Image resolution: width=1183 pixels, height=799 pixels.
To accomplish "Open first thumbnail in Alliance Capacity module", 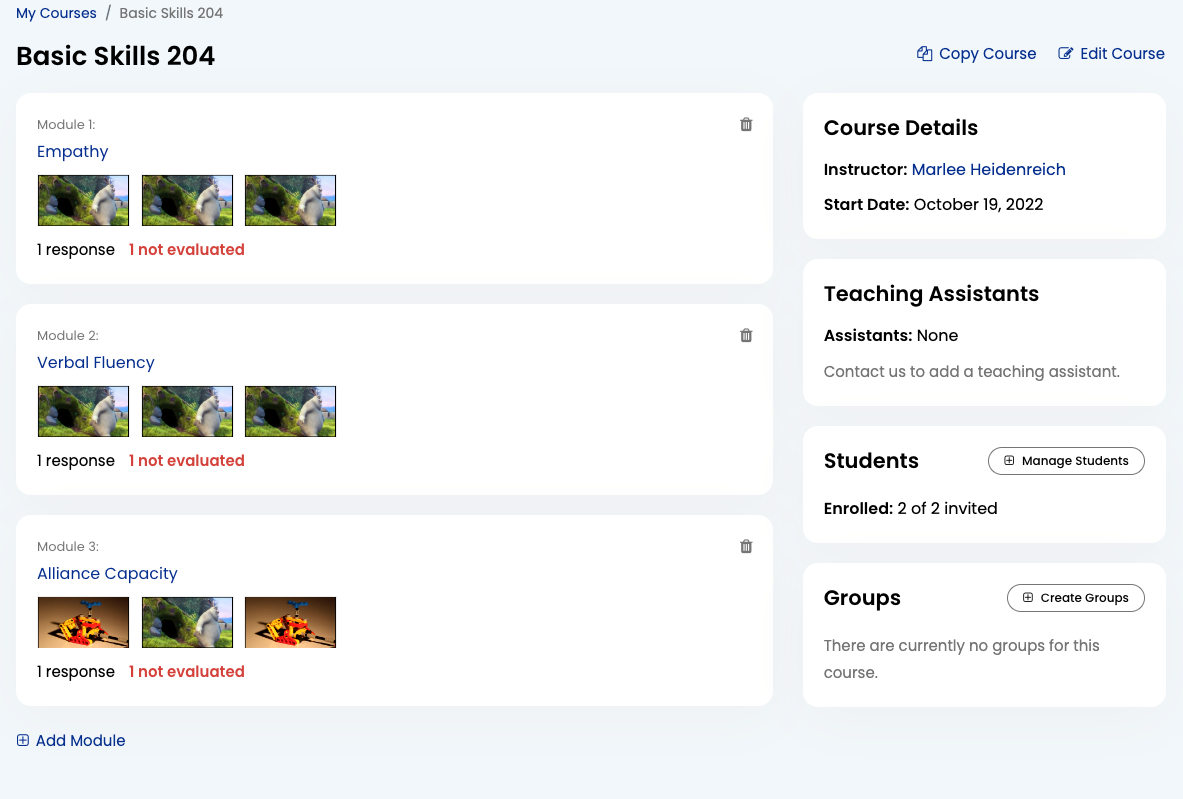I will coord(84,622).
